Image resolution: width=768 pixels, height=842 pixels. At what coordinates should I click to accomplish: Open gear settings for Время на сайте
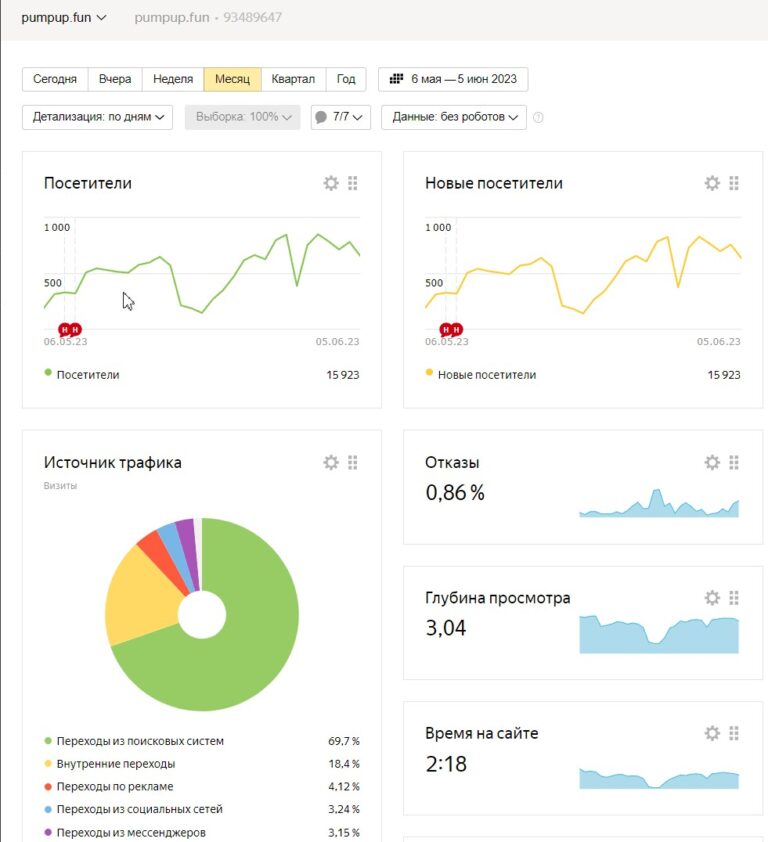712,733
